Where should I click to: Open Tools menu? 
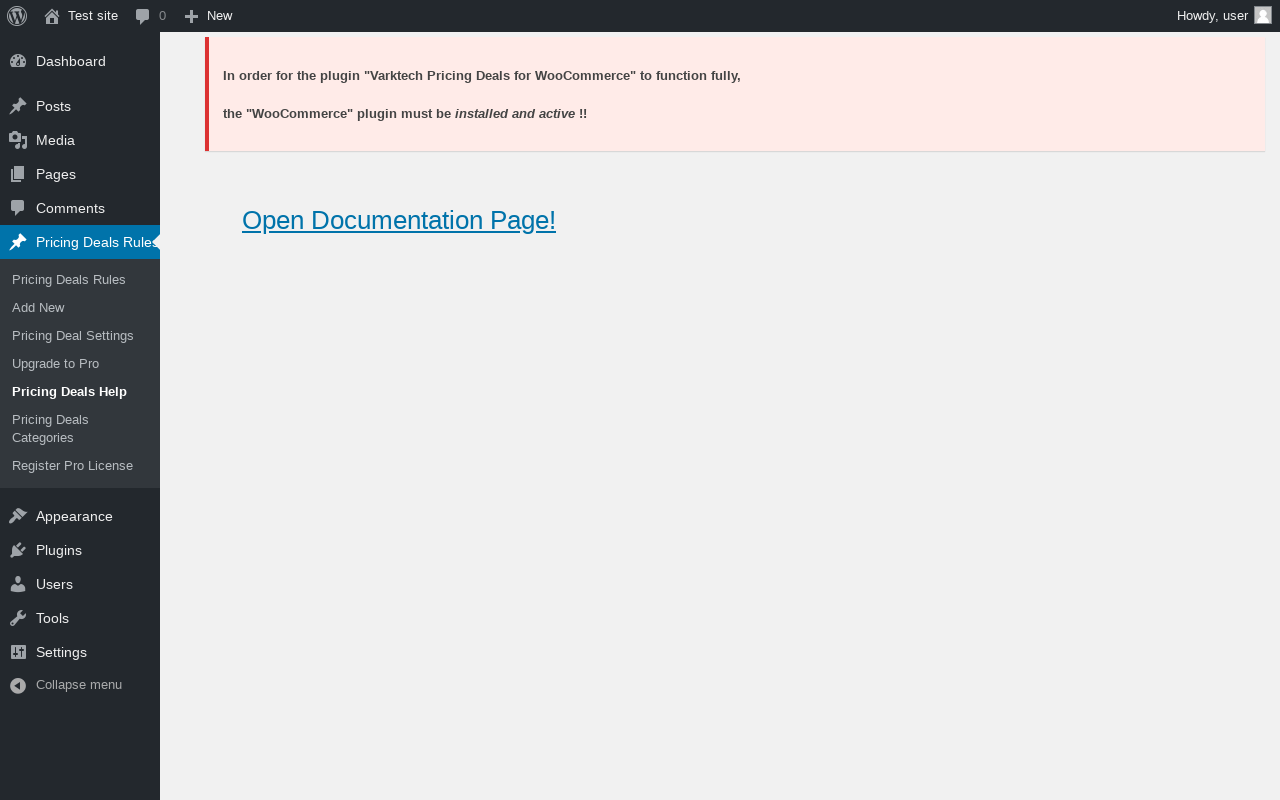[80, 618]
